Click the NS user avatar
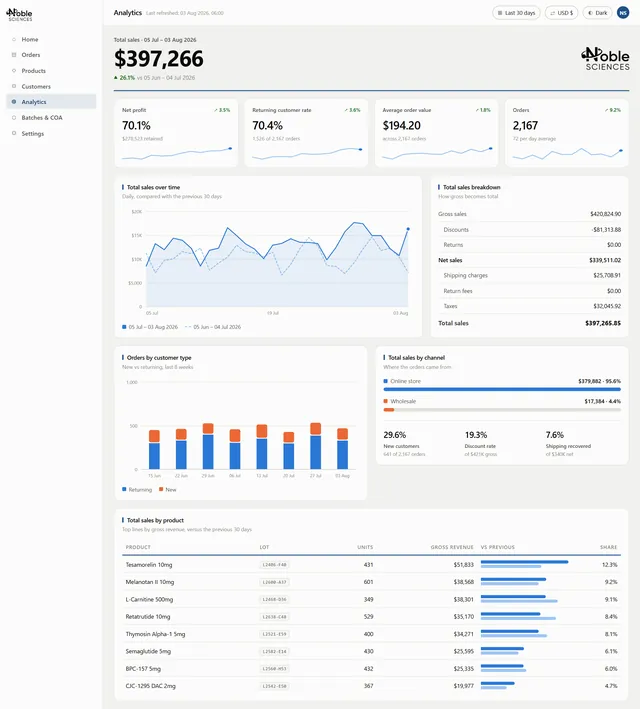Viewport: 640px width, 709px height. coord(623,13)
